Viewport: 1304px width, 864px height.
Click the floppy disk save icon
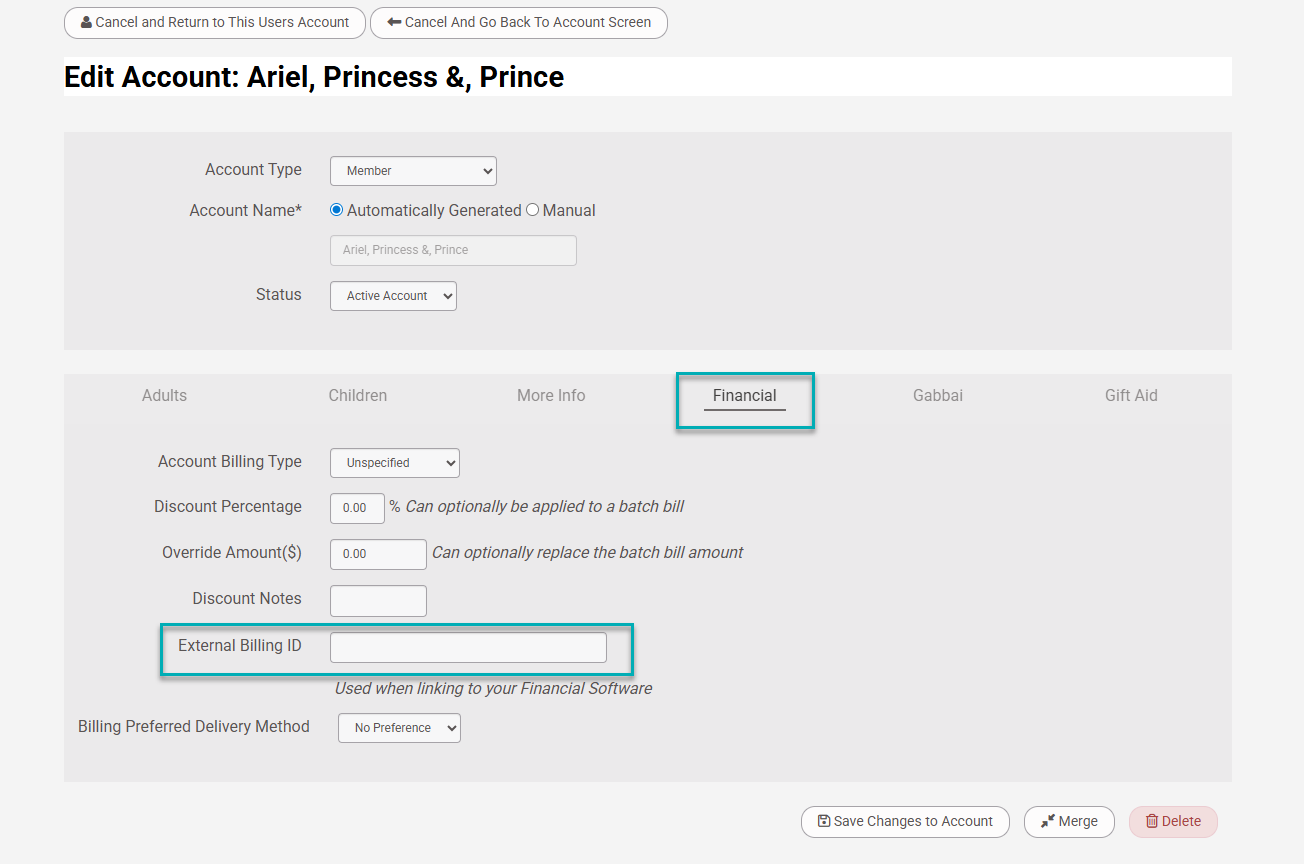(x=824, y=821)
